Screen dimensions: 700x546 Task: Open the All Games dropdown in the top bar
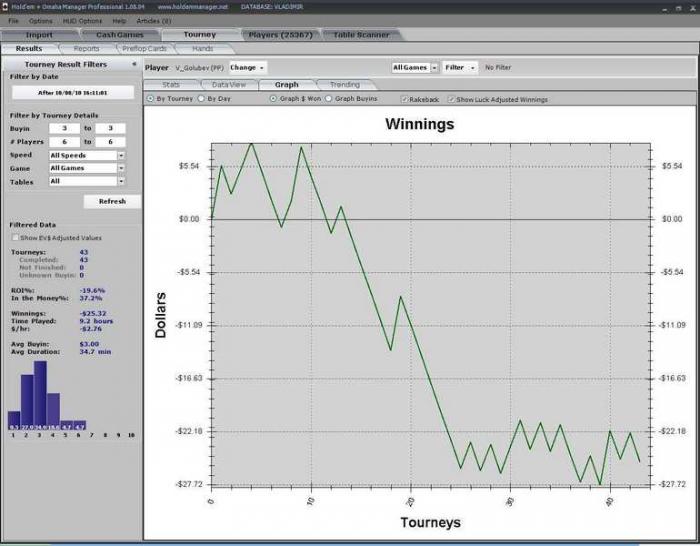[x=415, y=67]
